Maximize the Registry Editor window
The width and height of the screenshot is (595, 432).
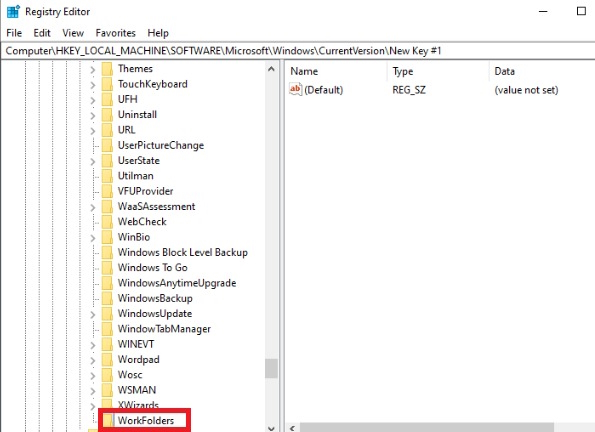581,11
